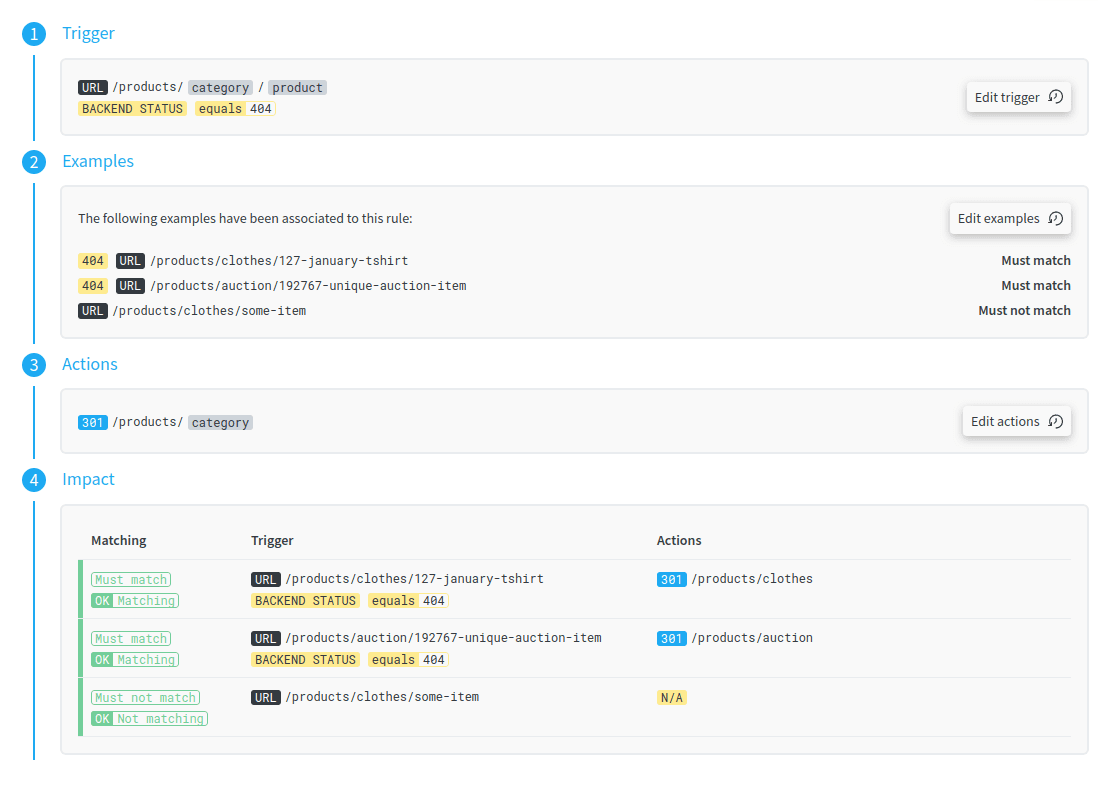Open the product placeholder in the Trigger pattern
Screen dimensions: 1109x787
click(x=297, y=87)
